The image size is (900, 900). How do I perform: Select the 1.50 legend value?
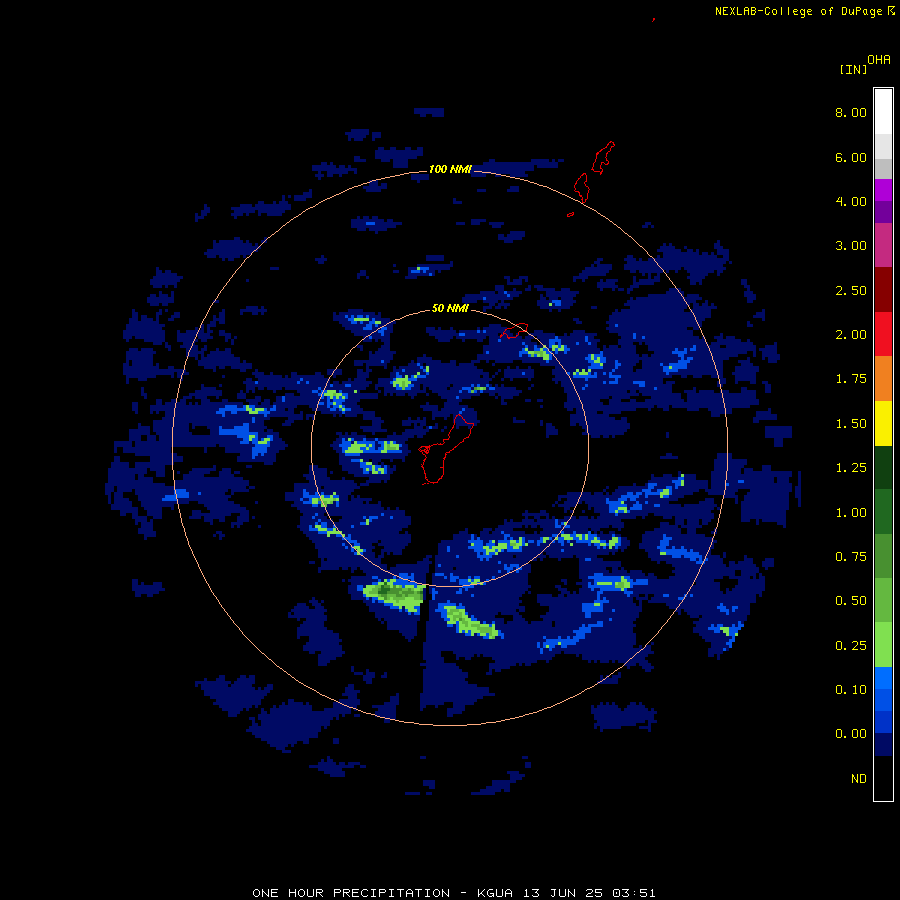[851, 424]
